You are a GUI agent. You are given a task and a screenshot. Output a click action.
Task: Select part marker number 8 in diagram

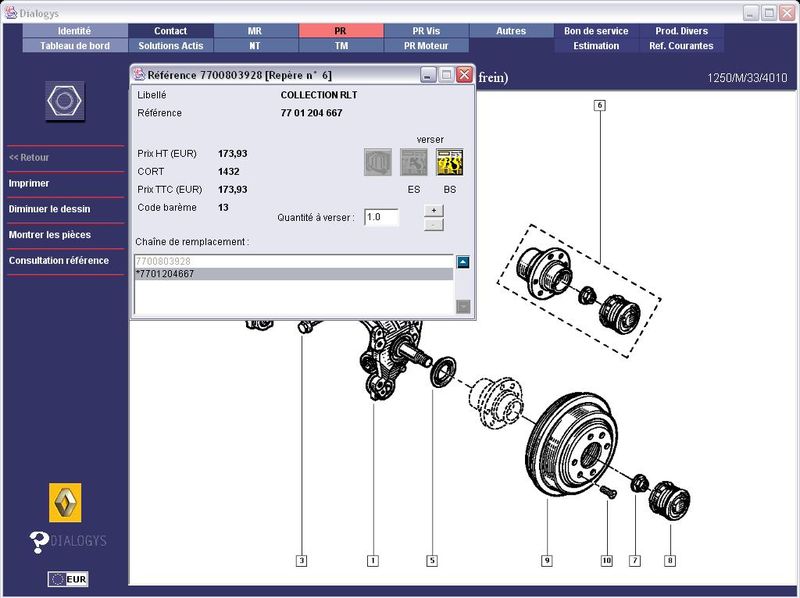(670, 561)
